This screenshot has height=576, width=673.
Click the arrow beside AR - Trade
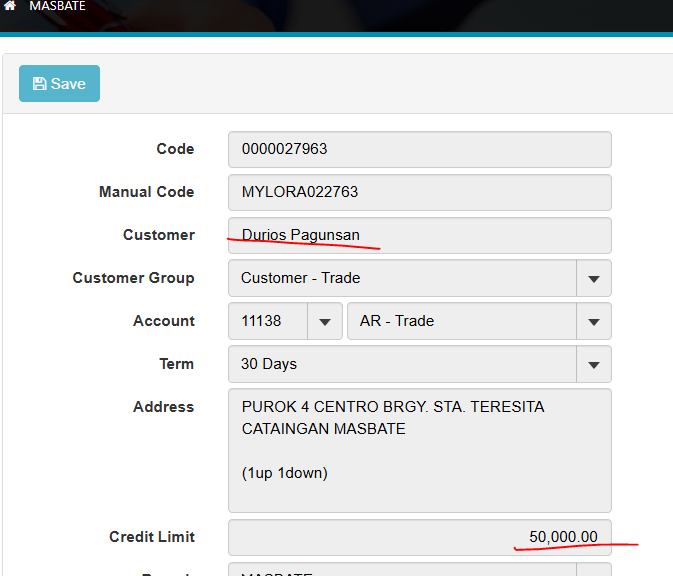pos(594,322)
